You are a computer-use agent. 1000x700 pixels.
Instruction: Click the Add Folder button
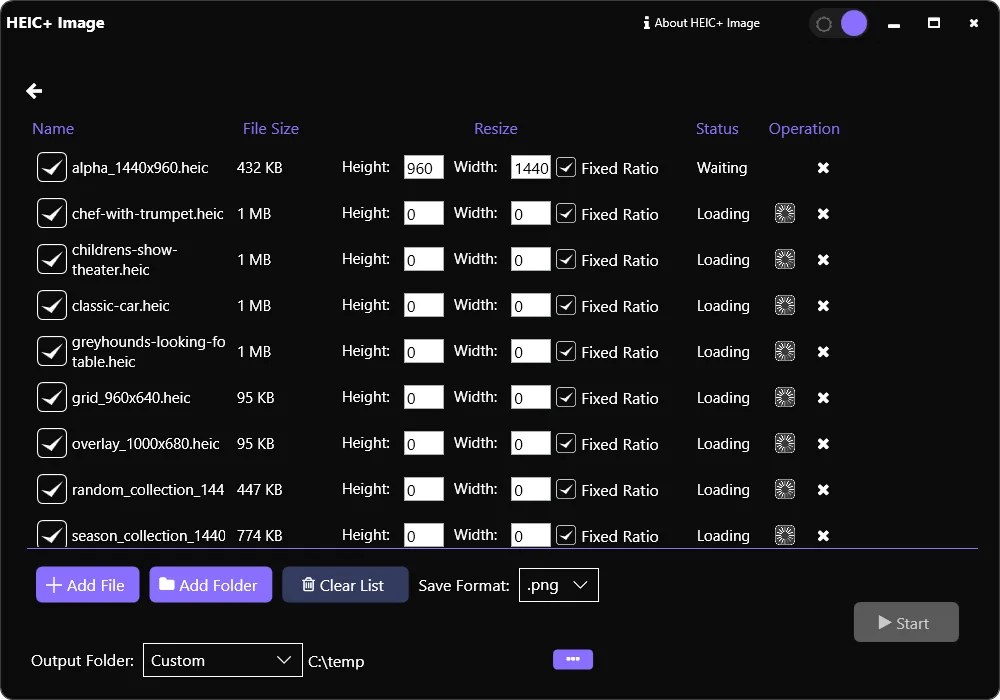(x=210, y=585)
